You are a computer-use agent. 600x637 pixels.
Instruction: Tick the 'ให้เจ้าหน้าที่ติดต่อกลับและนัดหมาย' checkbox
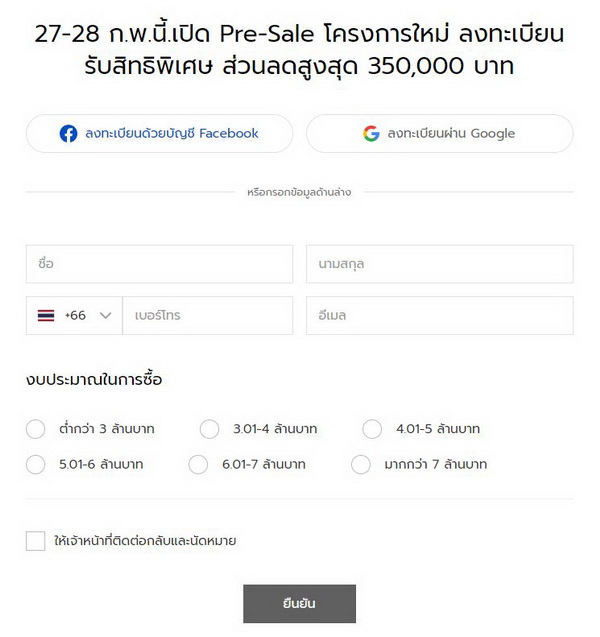click(x=35, y=541)
